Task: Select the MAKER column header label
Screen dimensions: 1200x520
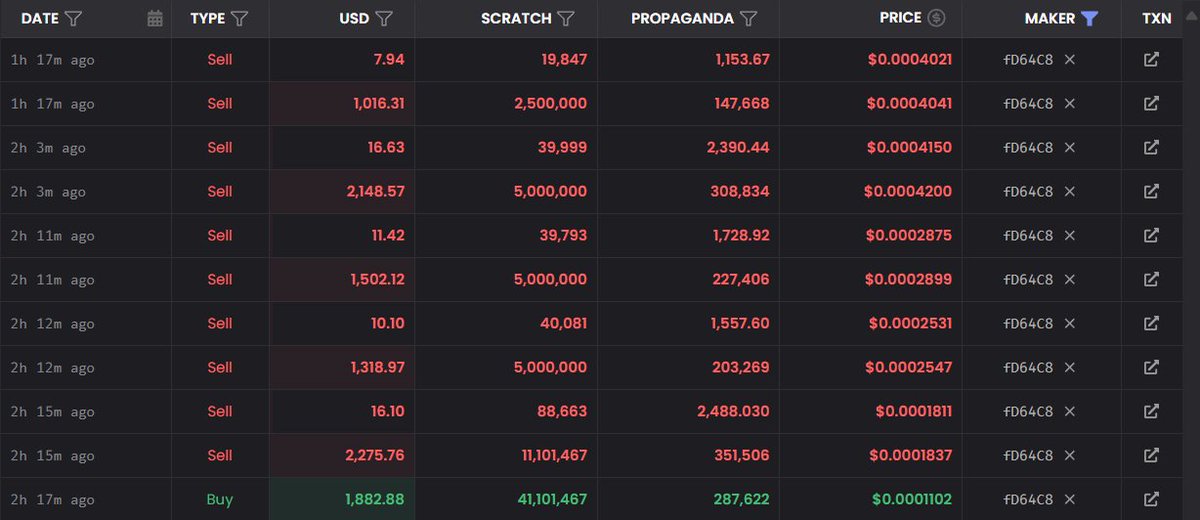Action: click(1050, 18)
